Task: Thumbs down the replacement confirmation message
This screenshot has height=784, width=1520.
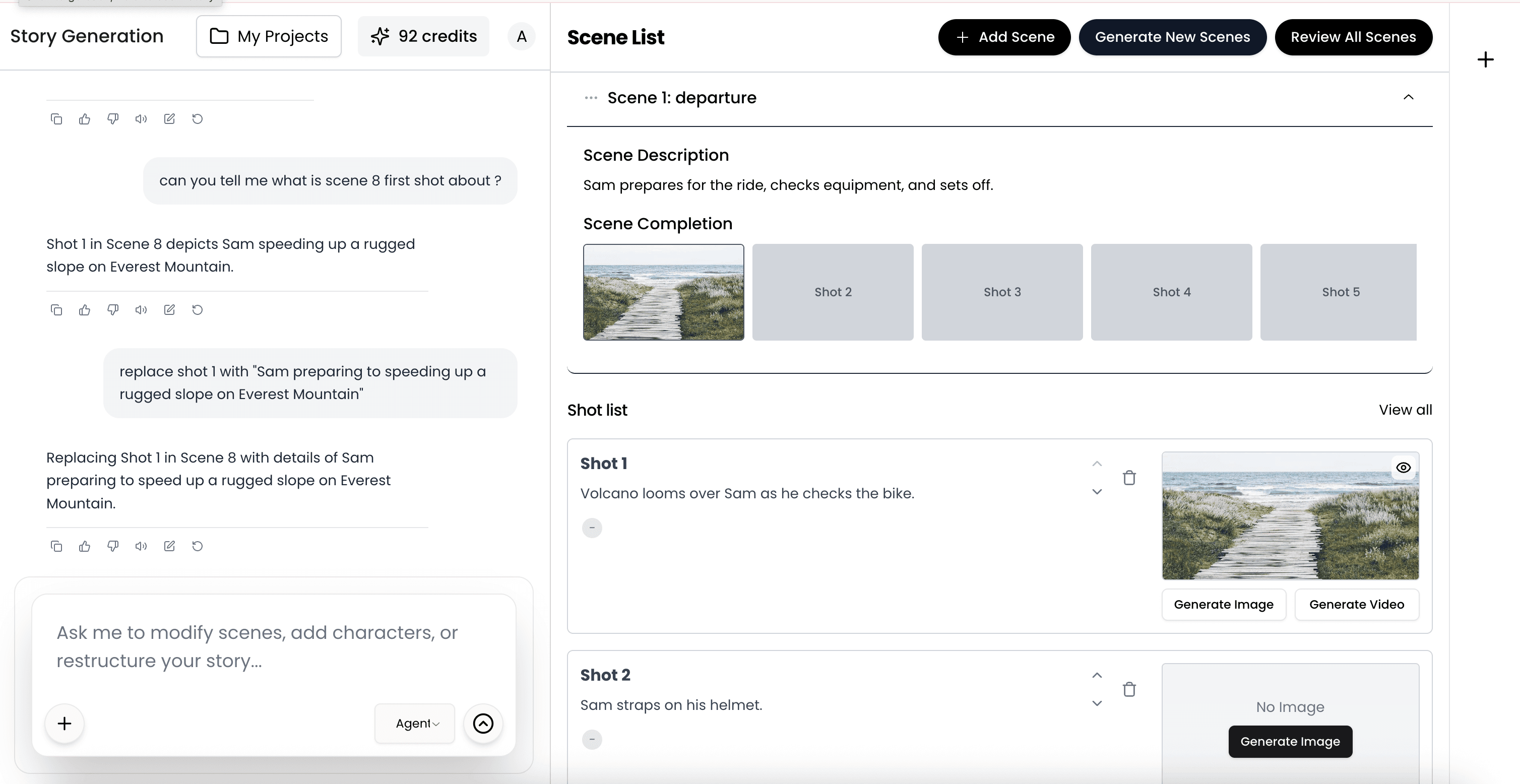Action: coord(113,546)
